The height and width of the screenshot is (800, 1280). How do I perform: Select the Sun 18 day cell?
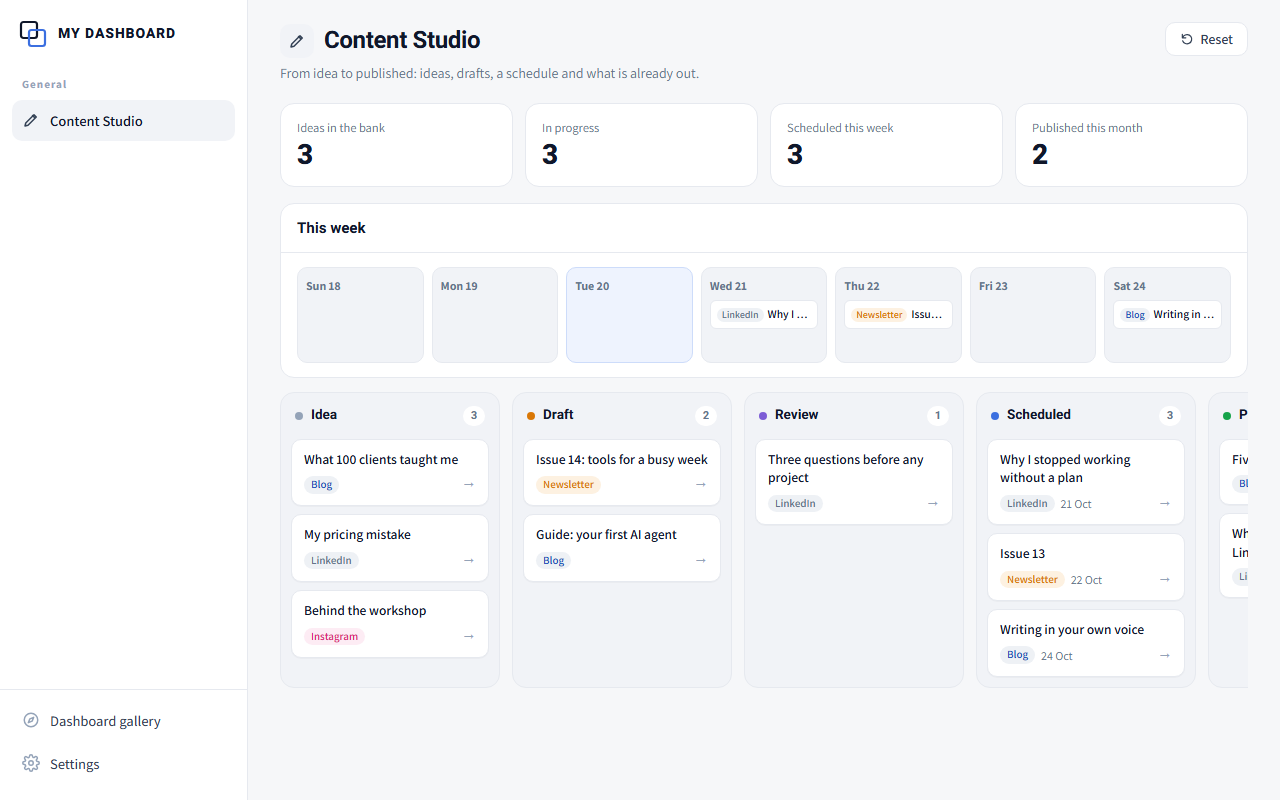(360, 315)
